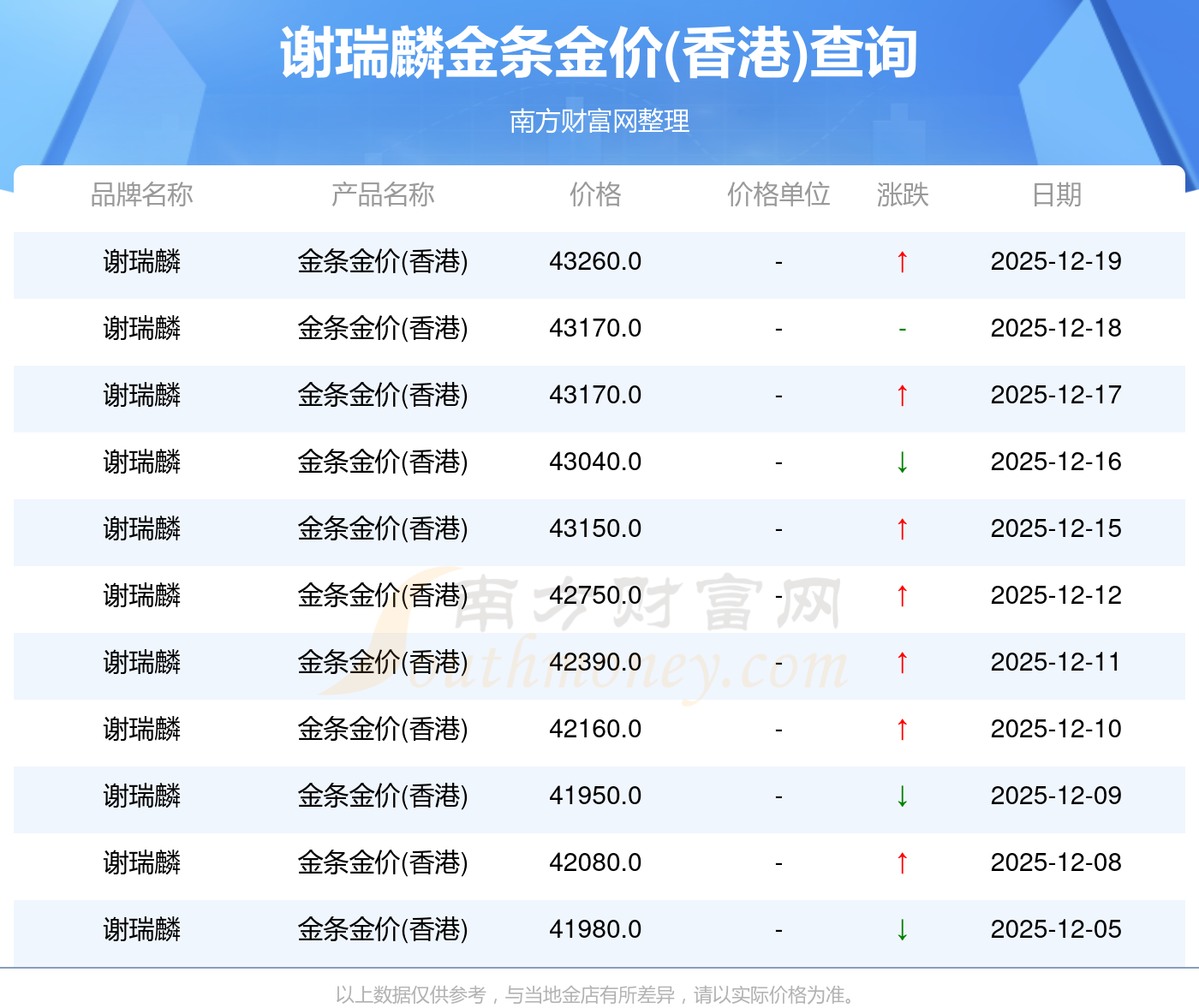The width and height of the screenshot is (1199, 1008).
Task: Click the price in the 2025-12-18 row
Action: (595, 328)
